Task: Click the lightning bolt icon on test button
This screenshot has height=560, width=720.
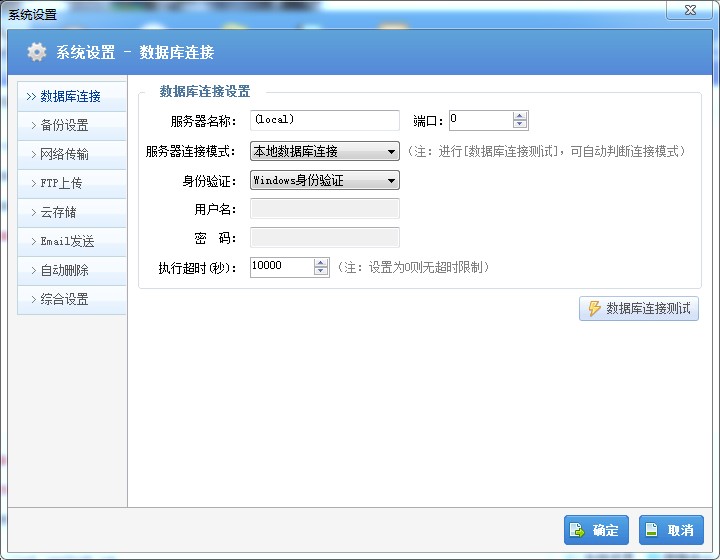Action: coord(594,308)
